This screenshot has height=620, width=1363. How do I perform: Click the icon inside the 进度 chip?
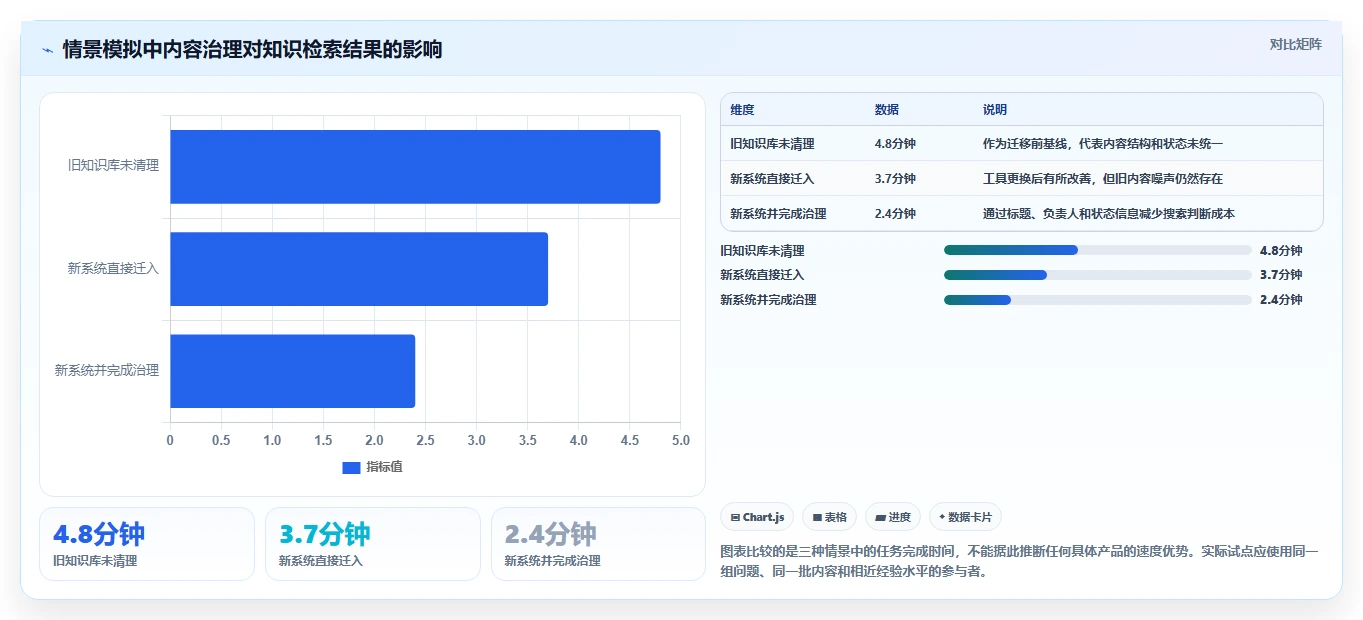880,518
